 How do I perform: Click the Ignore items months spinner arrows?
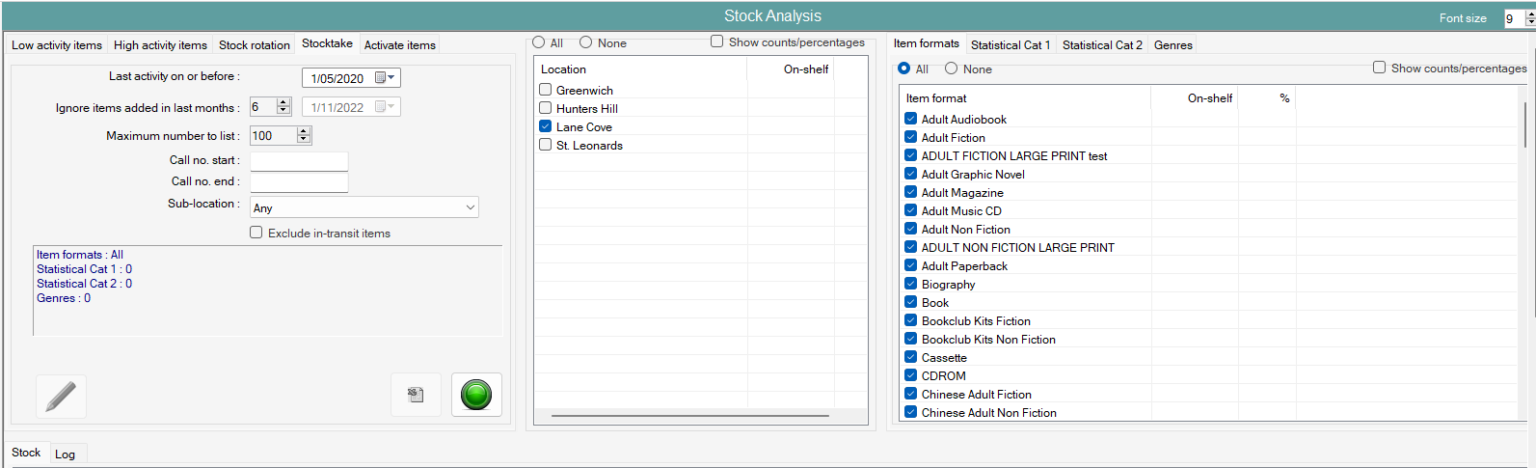[283, 107]
